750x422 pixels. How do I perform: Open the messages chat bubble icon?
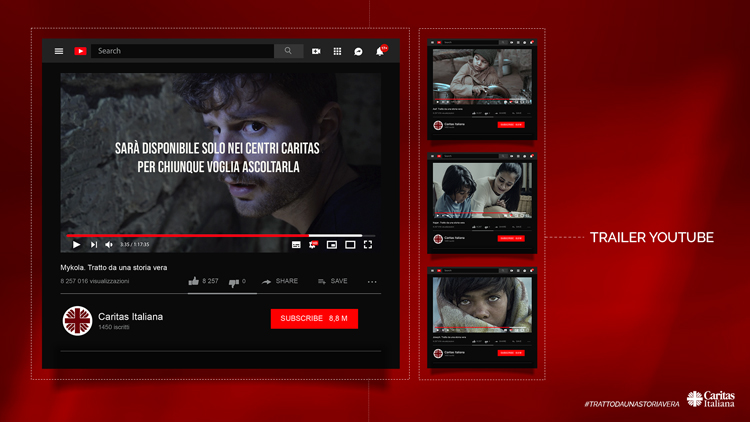[358, 51]
